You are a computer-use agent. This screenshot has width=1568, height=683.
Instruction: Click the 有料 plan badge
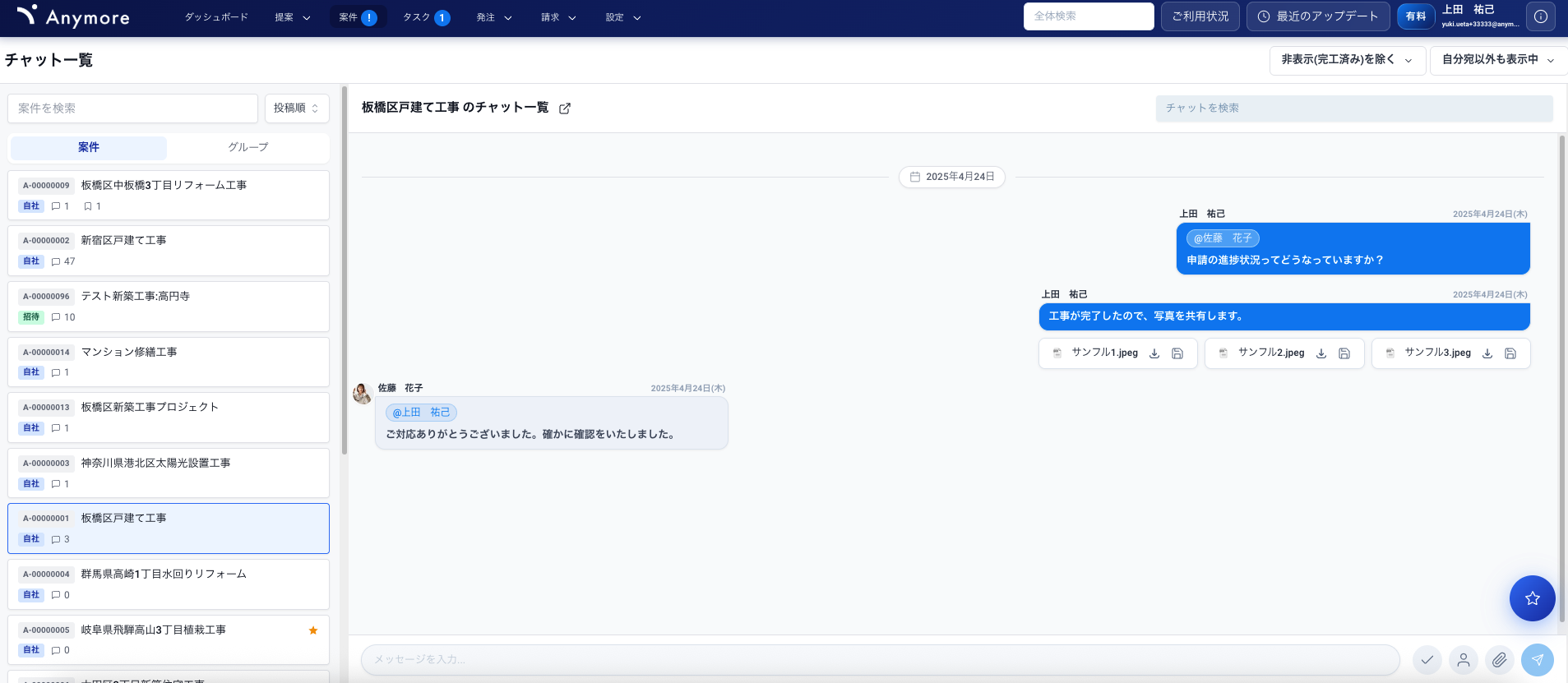[x=1416, y=16]
